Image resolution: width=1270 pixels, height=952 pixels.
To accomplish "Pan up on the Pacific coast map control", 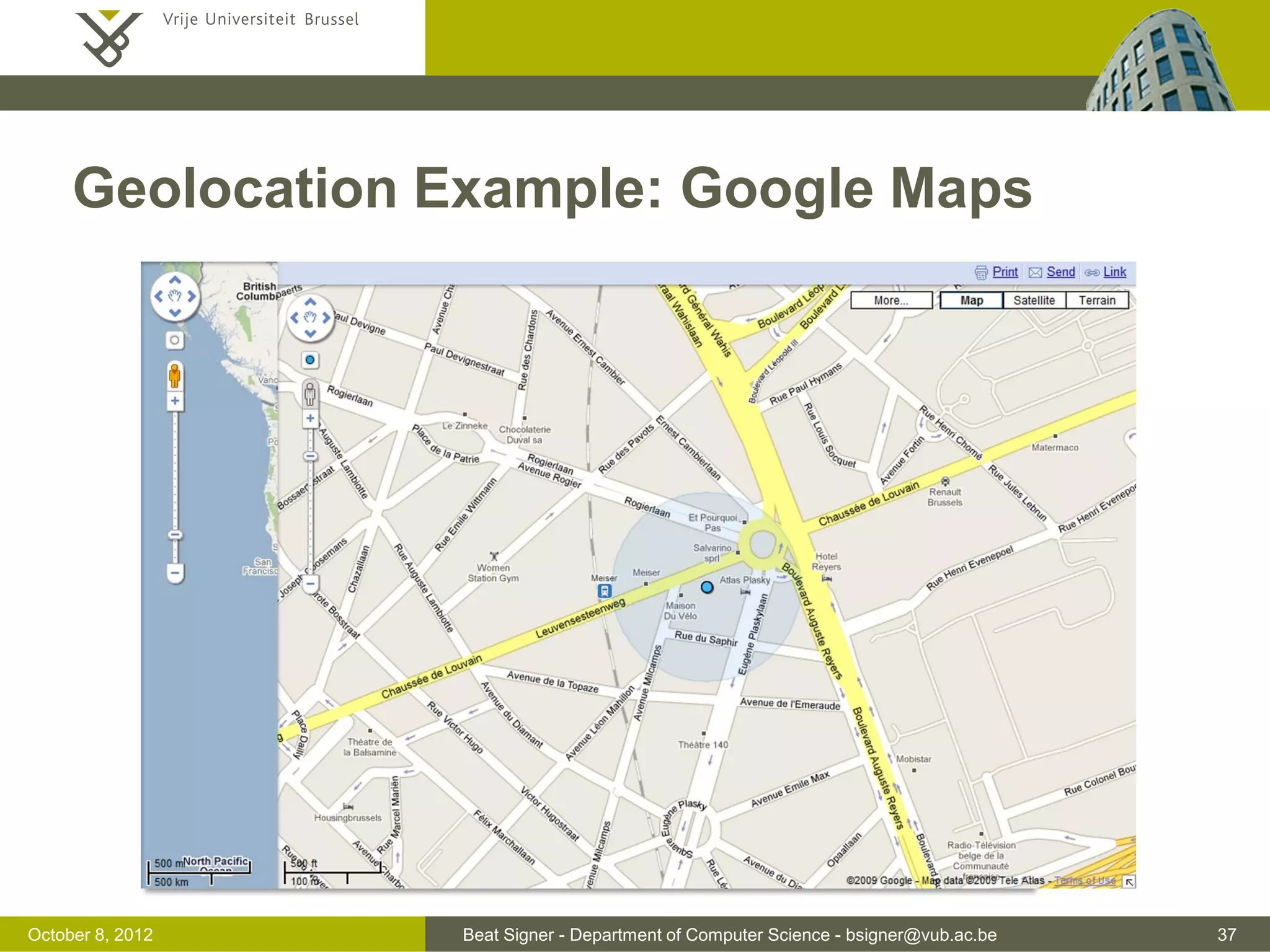I will [175, 280].
